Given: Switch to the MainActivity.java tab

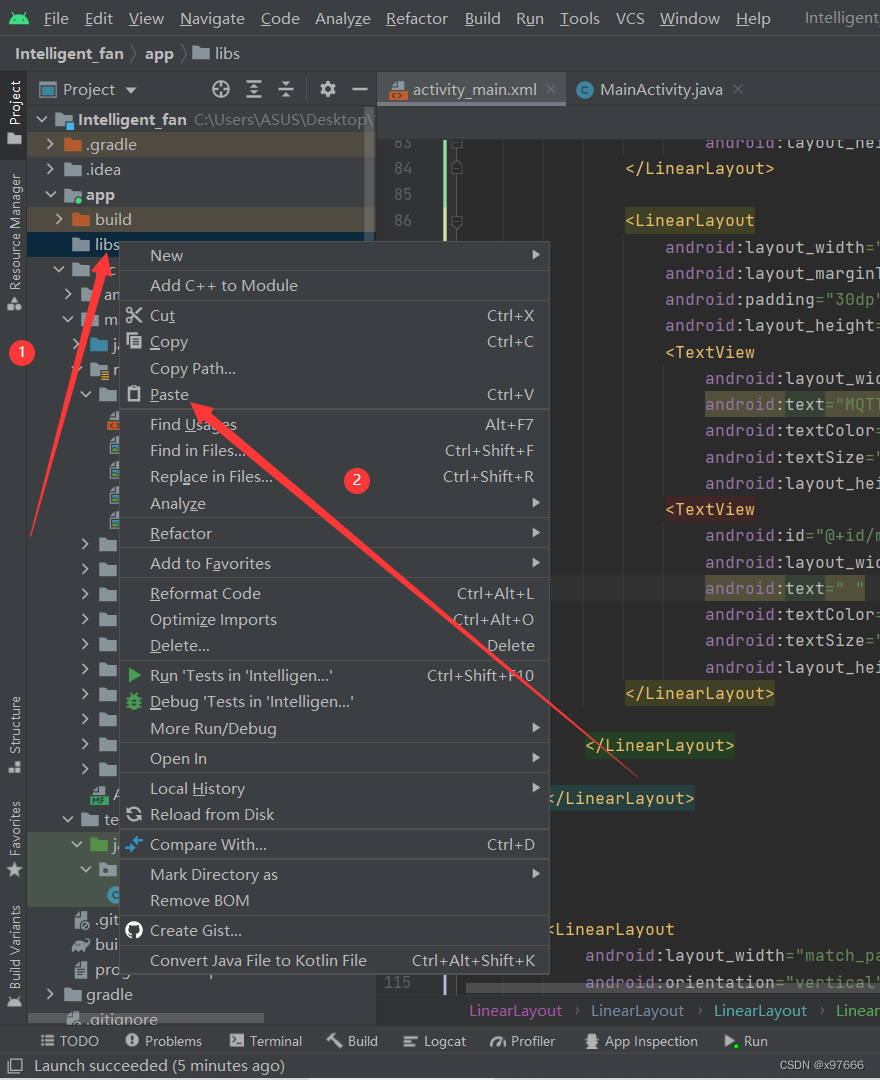Looking at the screenshot, I should point(660,90).
